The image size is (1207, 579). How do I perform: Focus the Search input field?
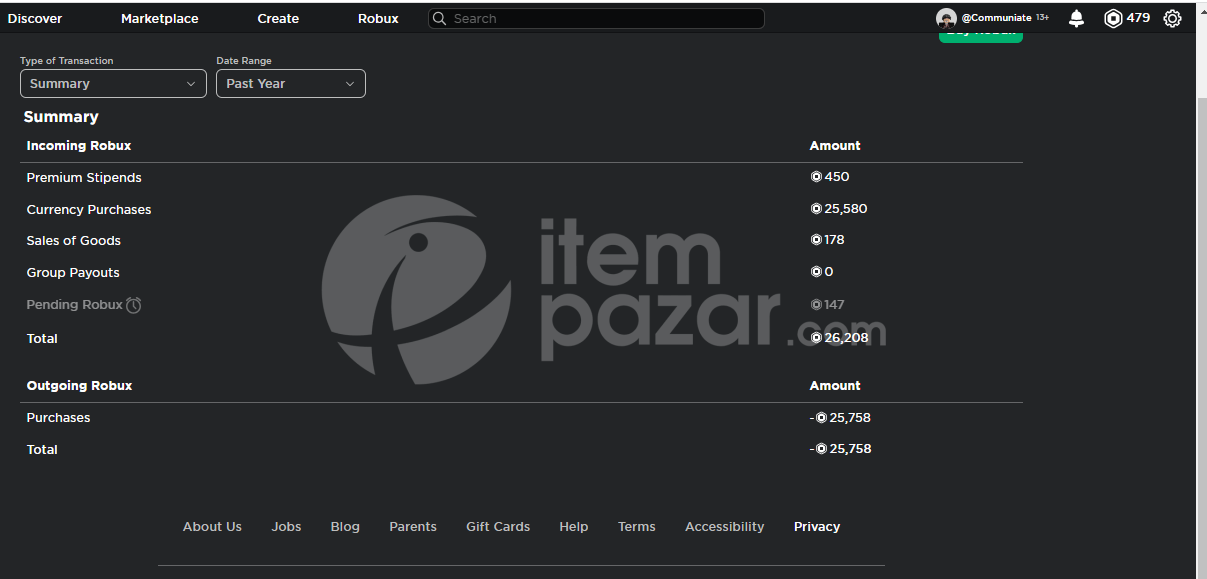click(596, 19)
